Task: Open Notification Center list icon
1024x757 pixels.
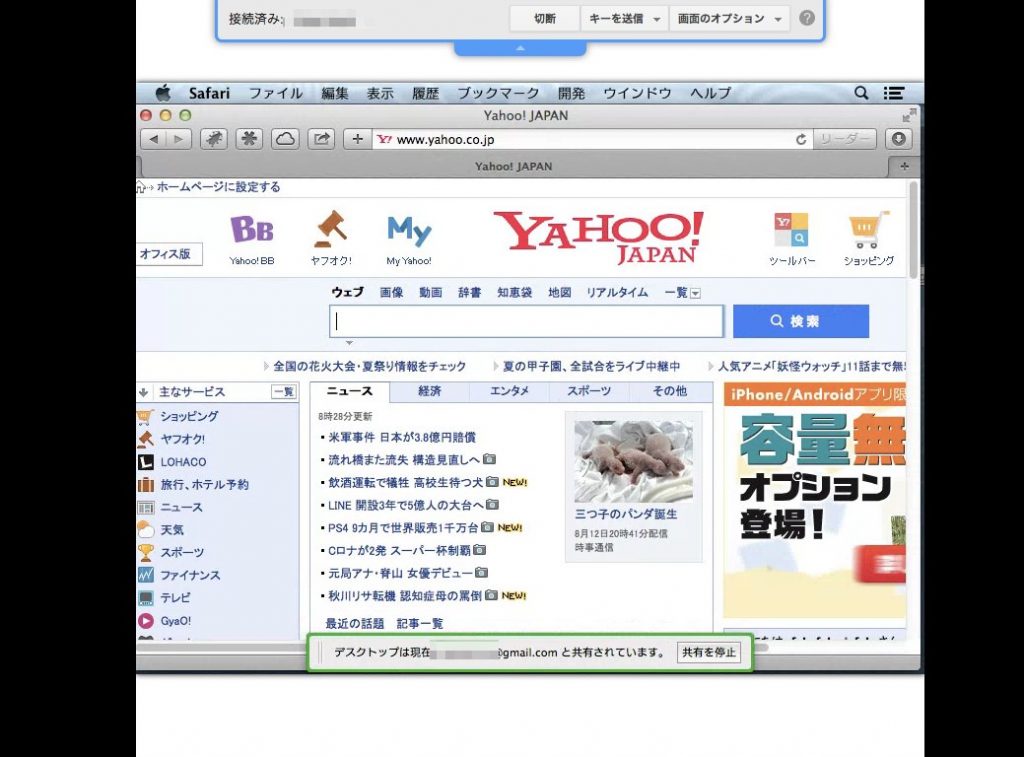Action: click(x=894, y=93)
